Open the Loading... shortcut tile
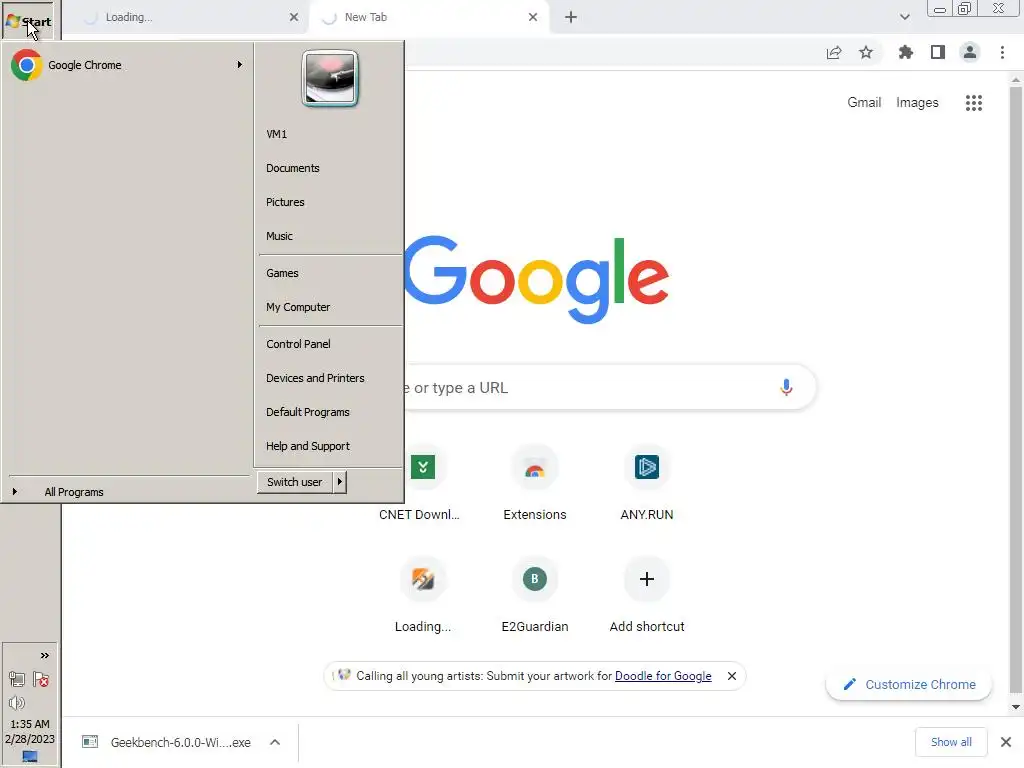The height and width of the screenshot is (768, 1024). click(x=423, y=597)
